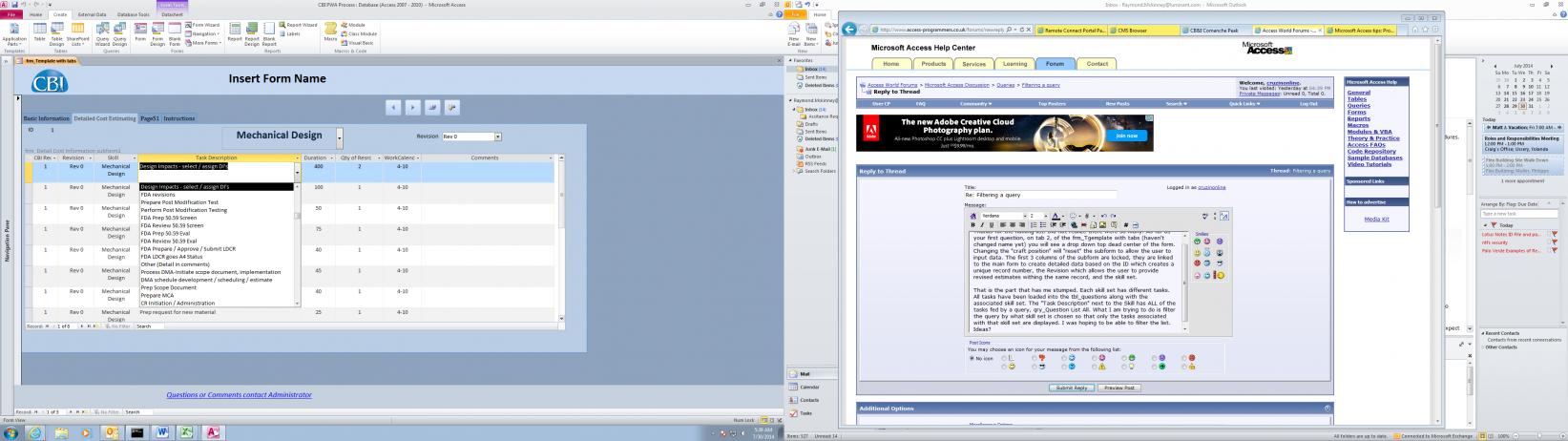1568x441 pixels.
Task: Open Table Design in Access ribbon
Action: [56, 34]
